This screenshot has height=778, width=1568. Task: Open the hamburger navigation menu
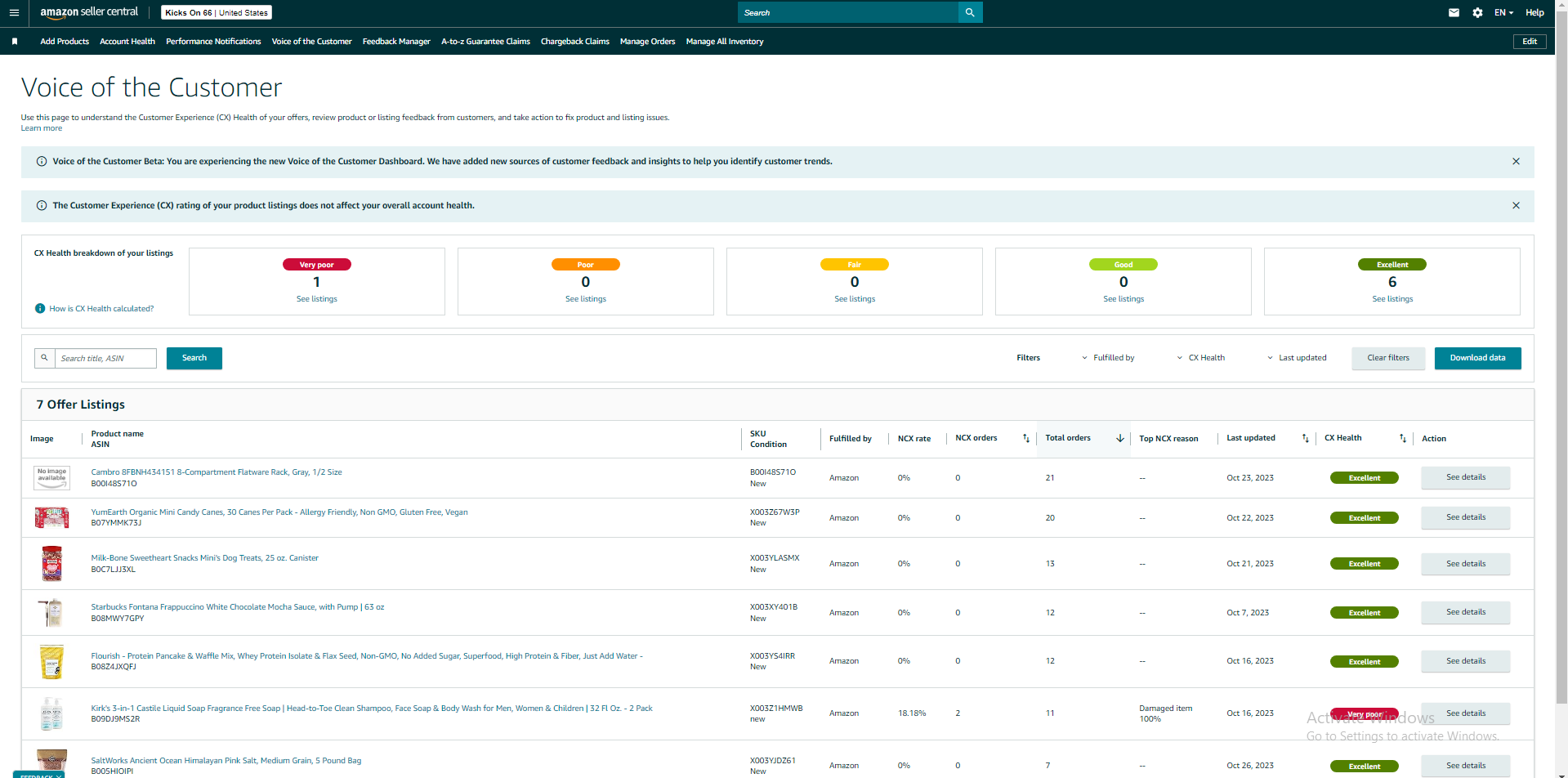[x=14, y=13]
